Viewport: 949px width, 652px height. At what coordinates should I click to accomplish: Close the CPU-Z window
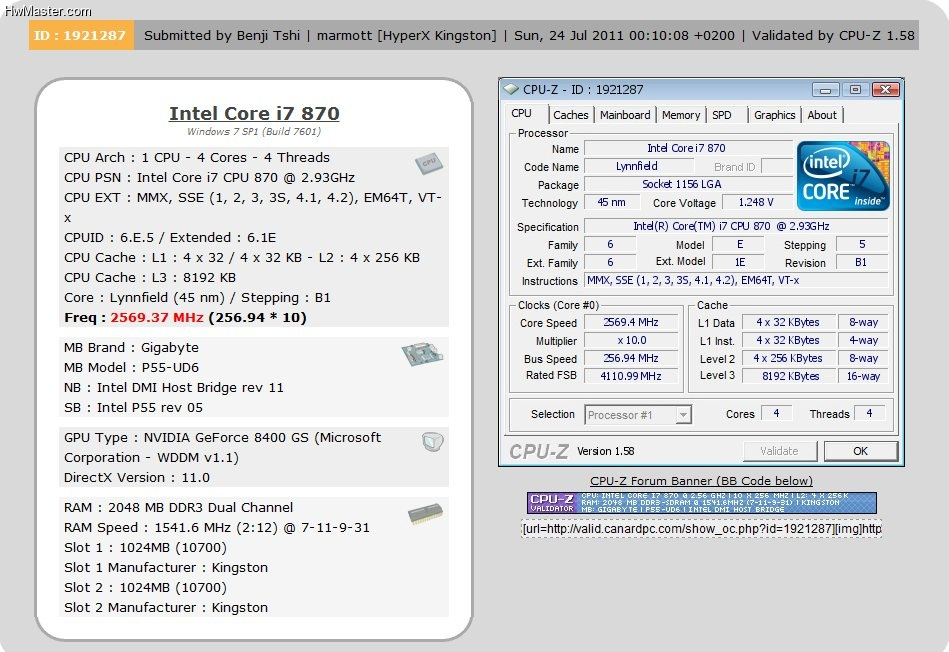(885, 90)
